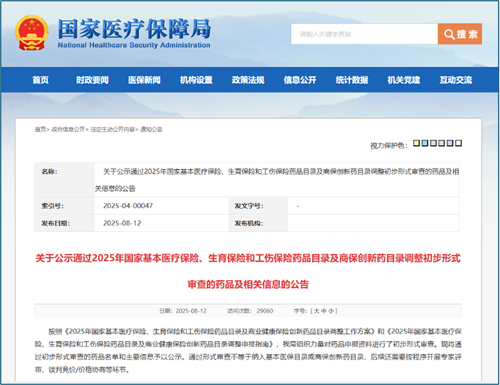Click the magnifier search button

460,34
